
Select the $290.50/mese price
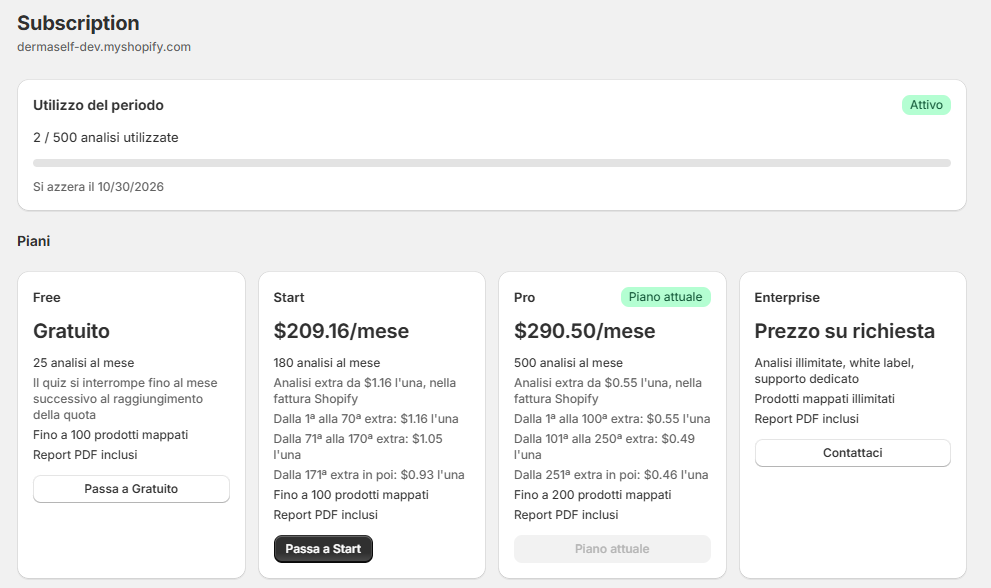(585, 331)
